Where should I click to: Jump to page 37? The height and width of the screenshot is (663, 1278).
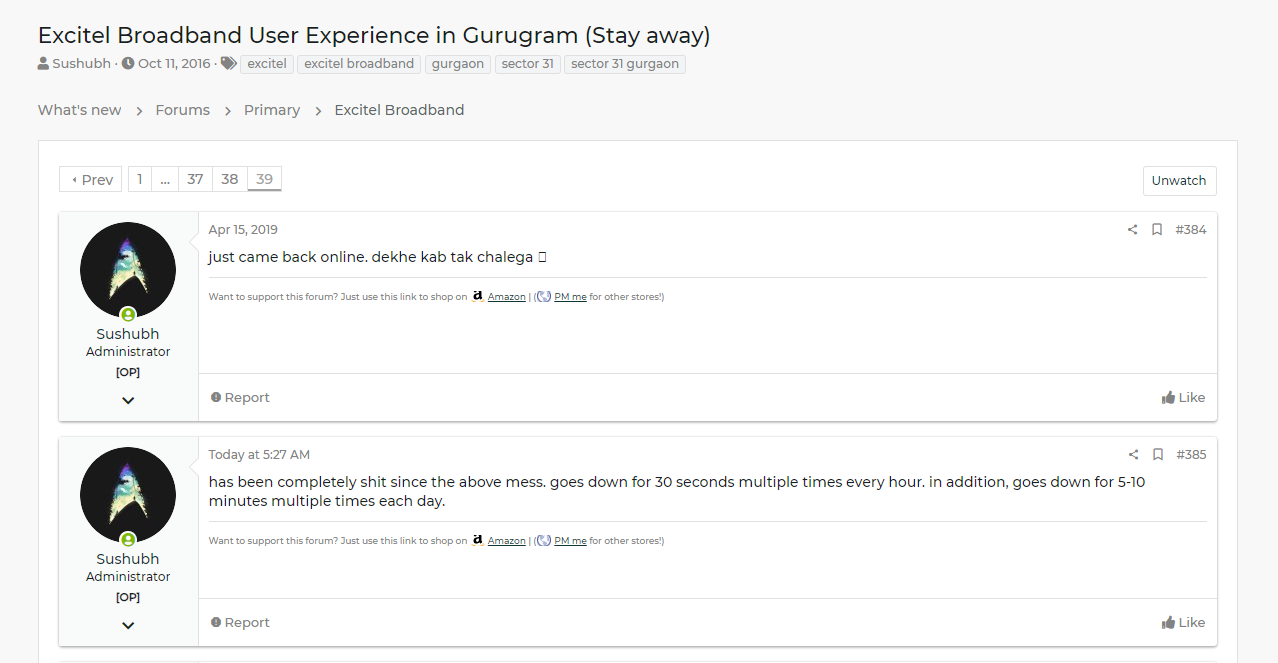pos(195,180)
